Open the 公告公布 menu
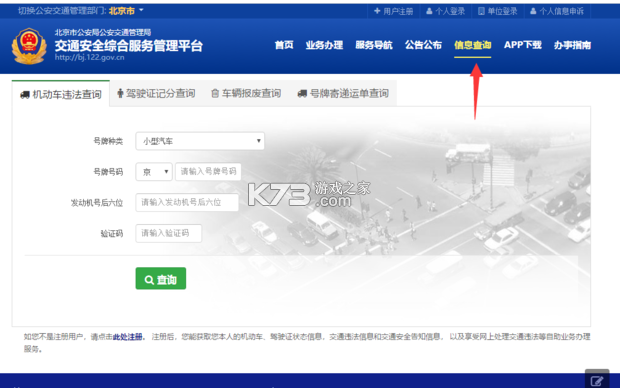Viewport: 620px width, 388px height. (423, 45)
